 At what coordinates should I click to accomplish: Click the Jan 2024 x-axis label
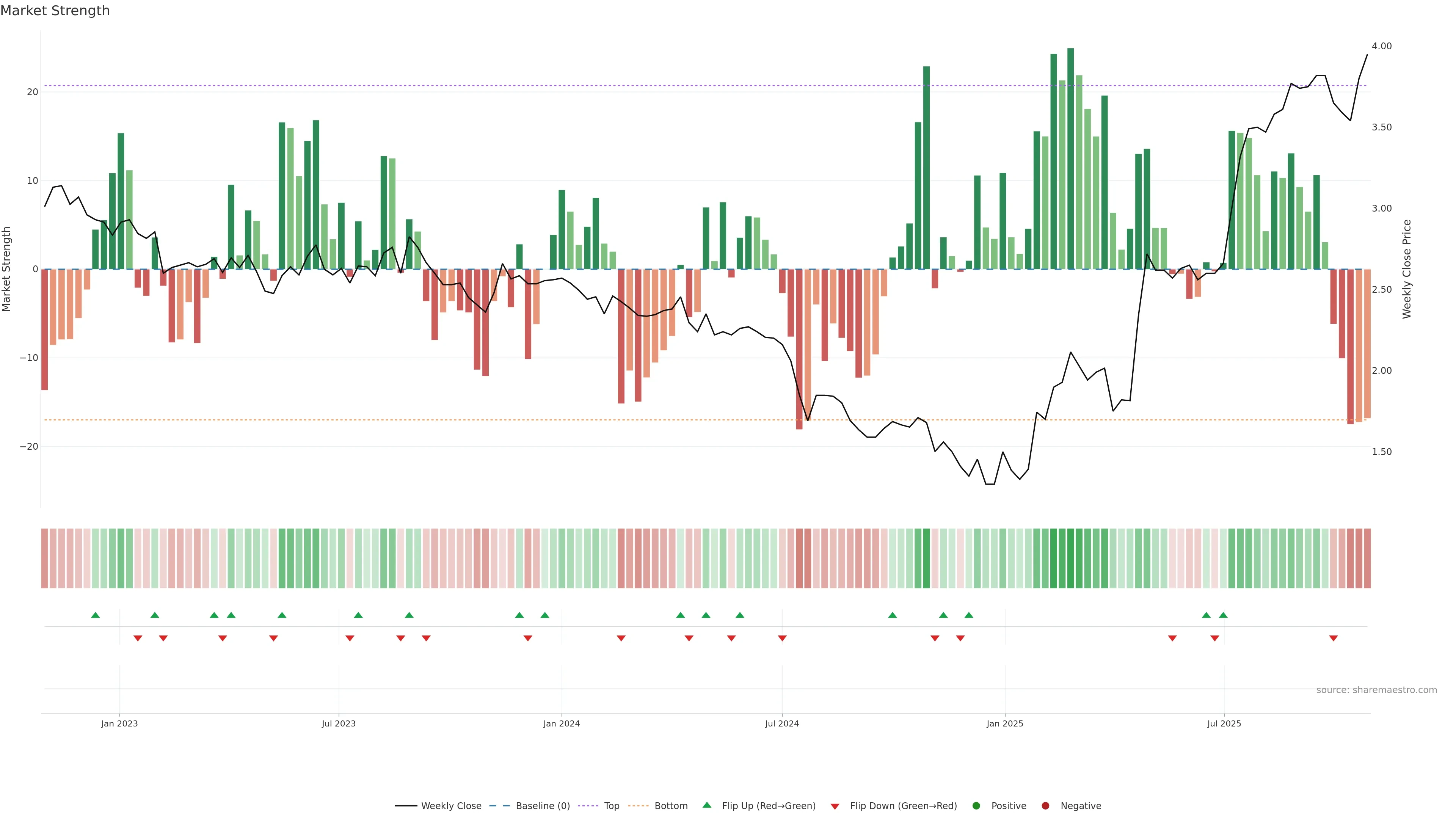pos(561,723)
